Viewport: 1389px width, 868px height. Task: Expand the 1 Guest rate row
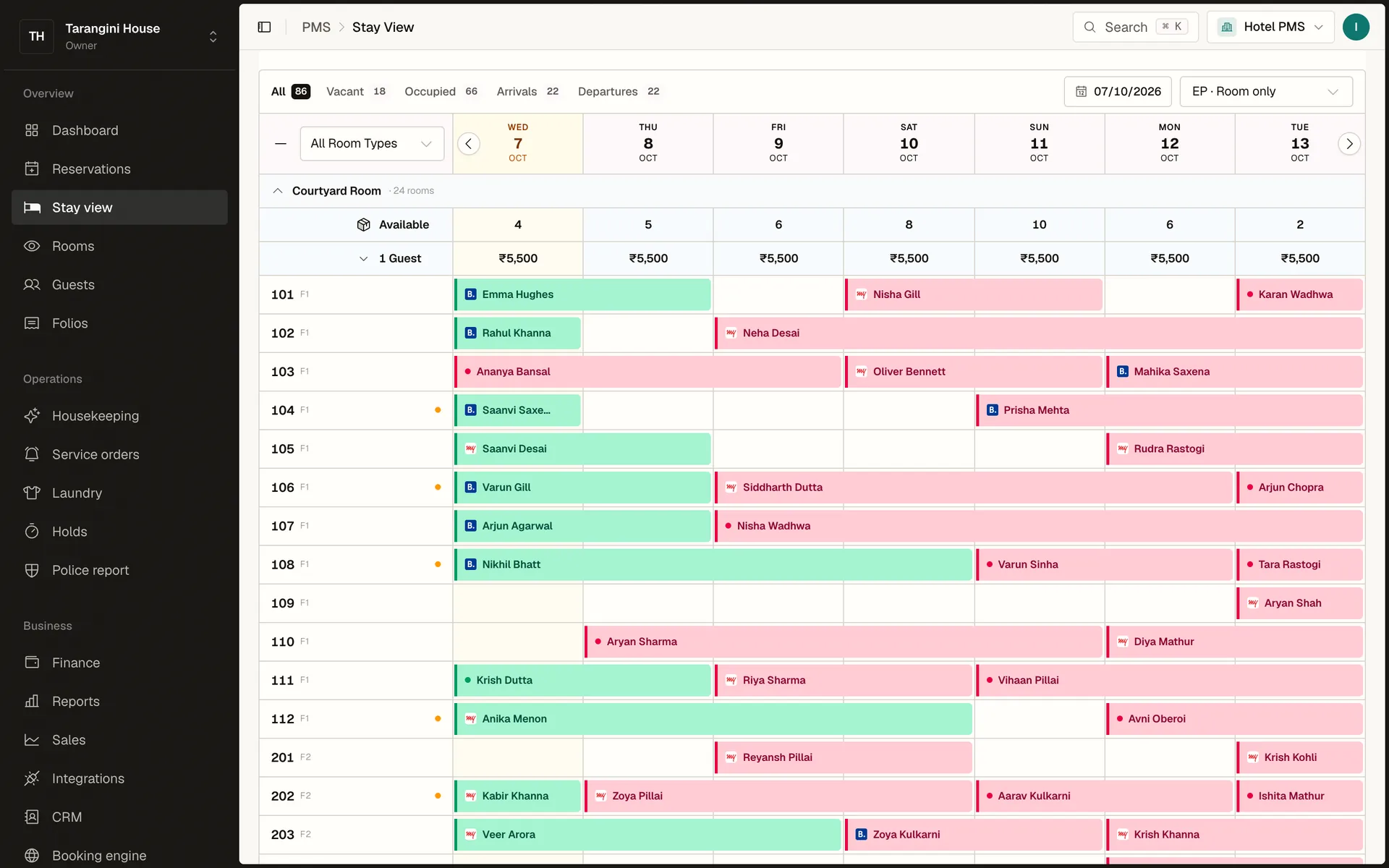(363, 258)
